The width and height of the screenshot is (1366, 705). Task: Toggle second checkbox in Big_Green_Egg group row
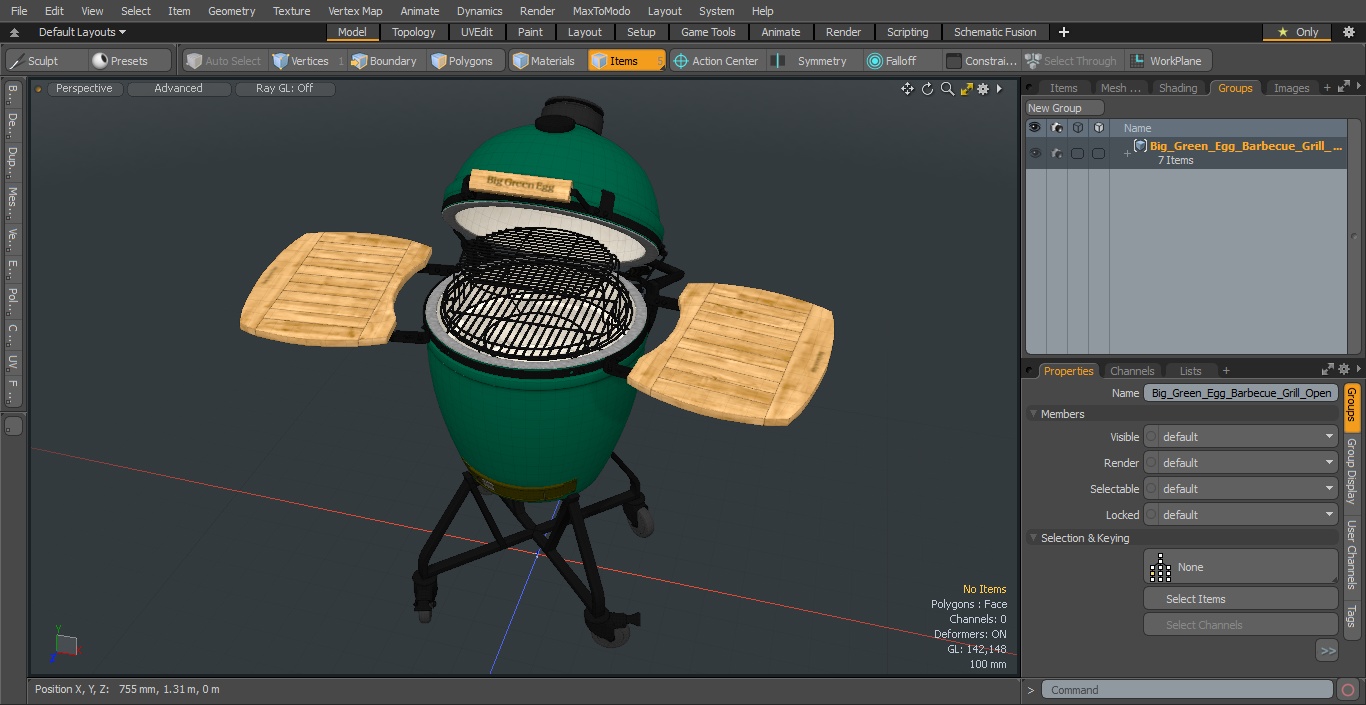[x=1098, y=153]
